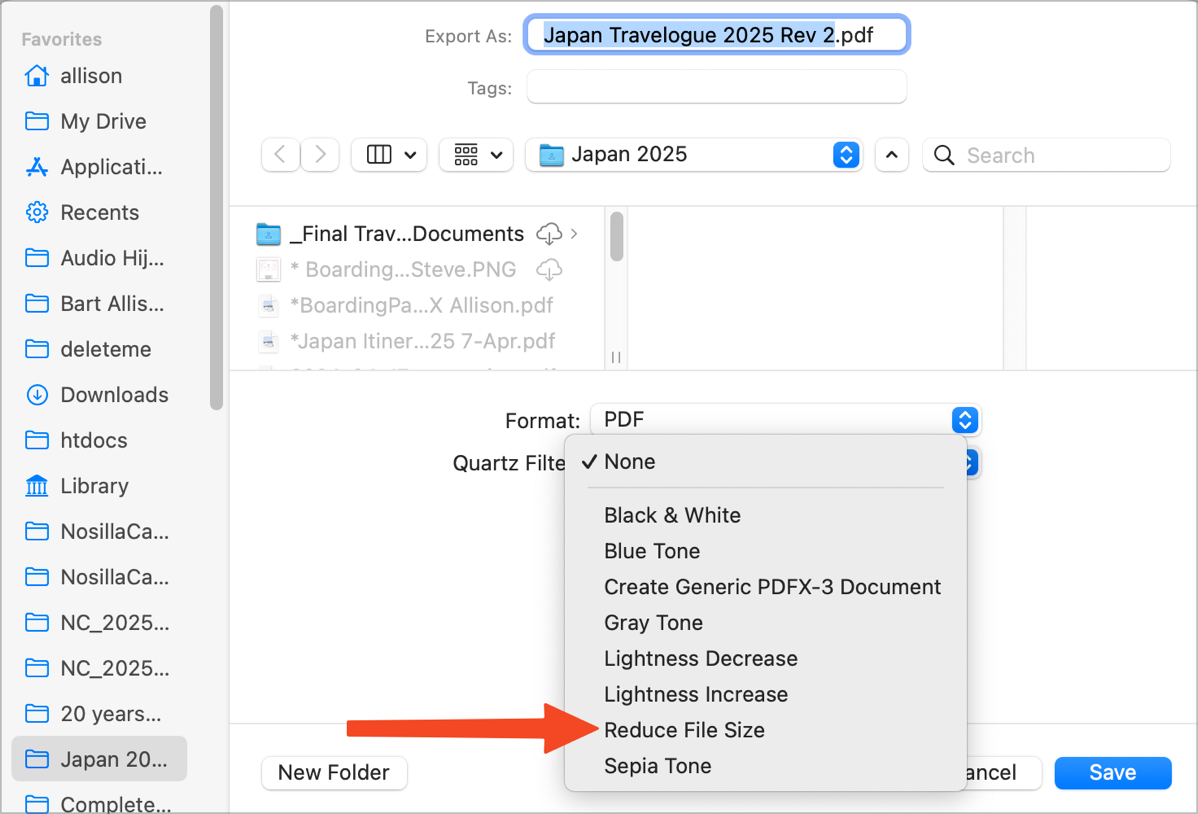This screenshot has height=814, width=1198.
Task: Go to enclosing folder with the up-arrow icon
Action: 891,155
